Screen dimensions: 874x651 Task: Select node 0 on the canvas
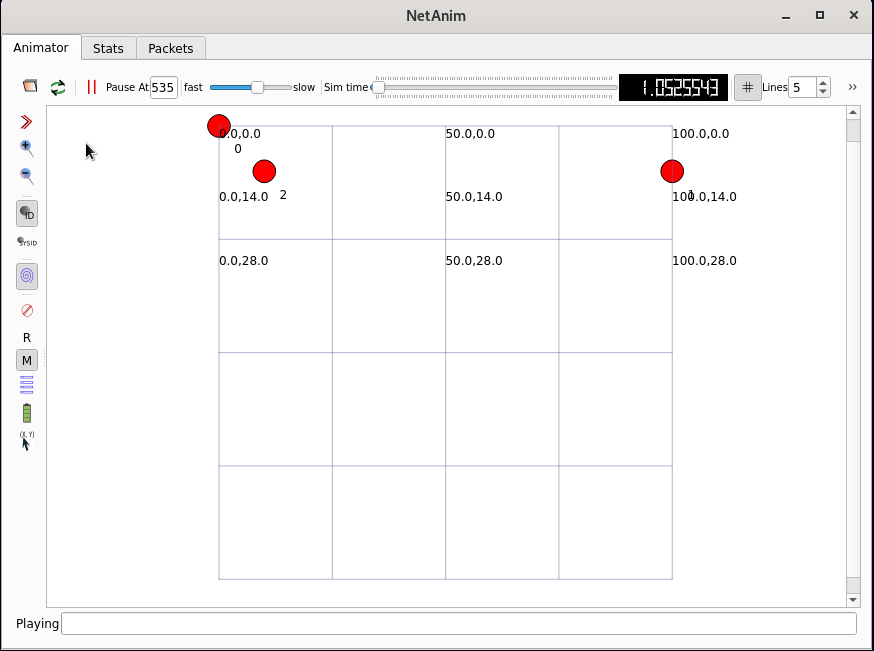point(219,127)
